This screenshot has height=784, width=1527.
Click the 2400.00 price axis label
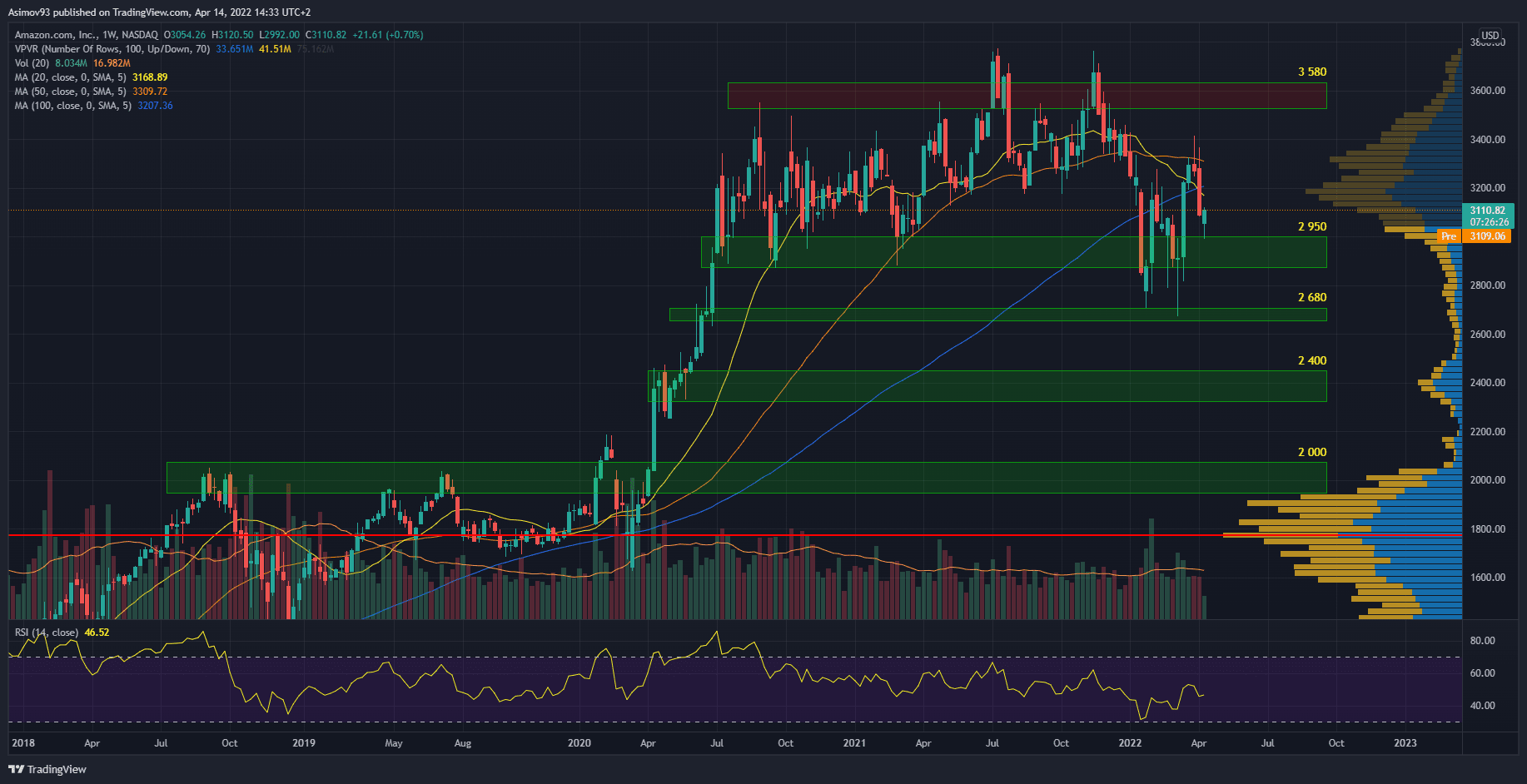[x=1487, y=383]
